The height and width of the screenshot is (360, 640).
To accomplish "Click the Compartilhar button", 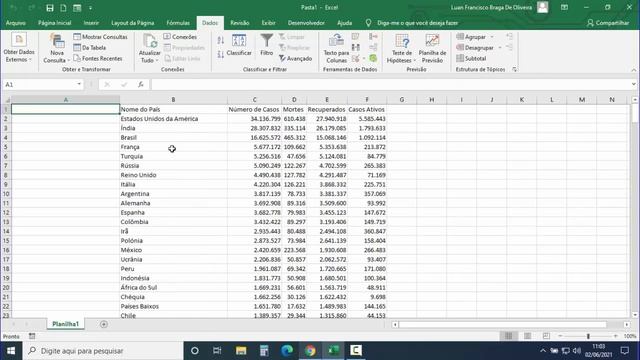I will coord(608,23).
